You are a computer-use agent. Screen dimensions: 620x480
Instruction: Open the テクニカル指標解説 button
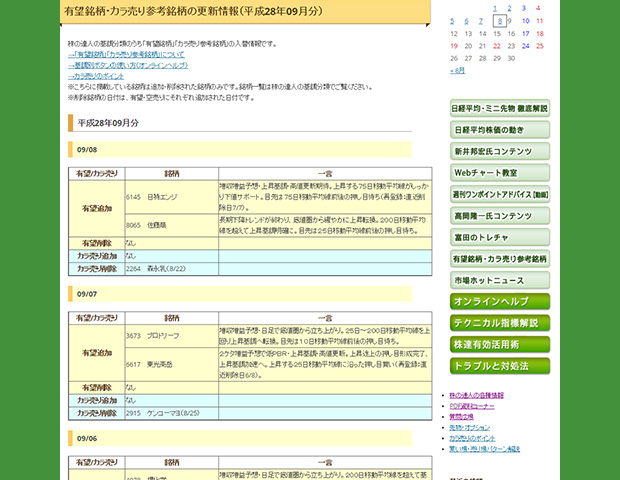point(500,323)
